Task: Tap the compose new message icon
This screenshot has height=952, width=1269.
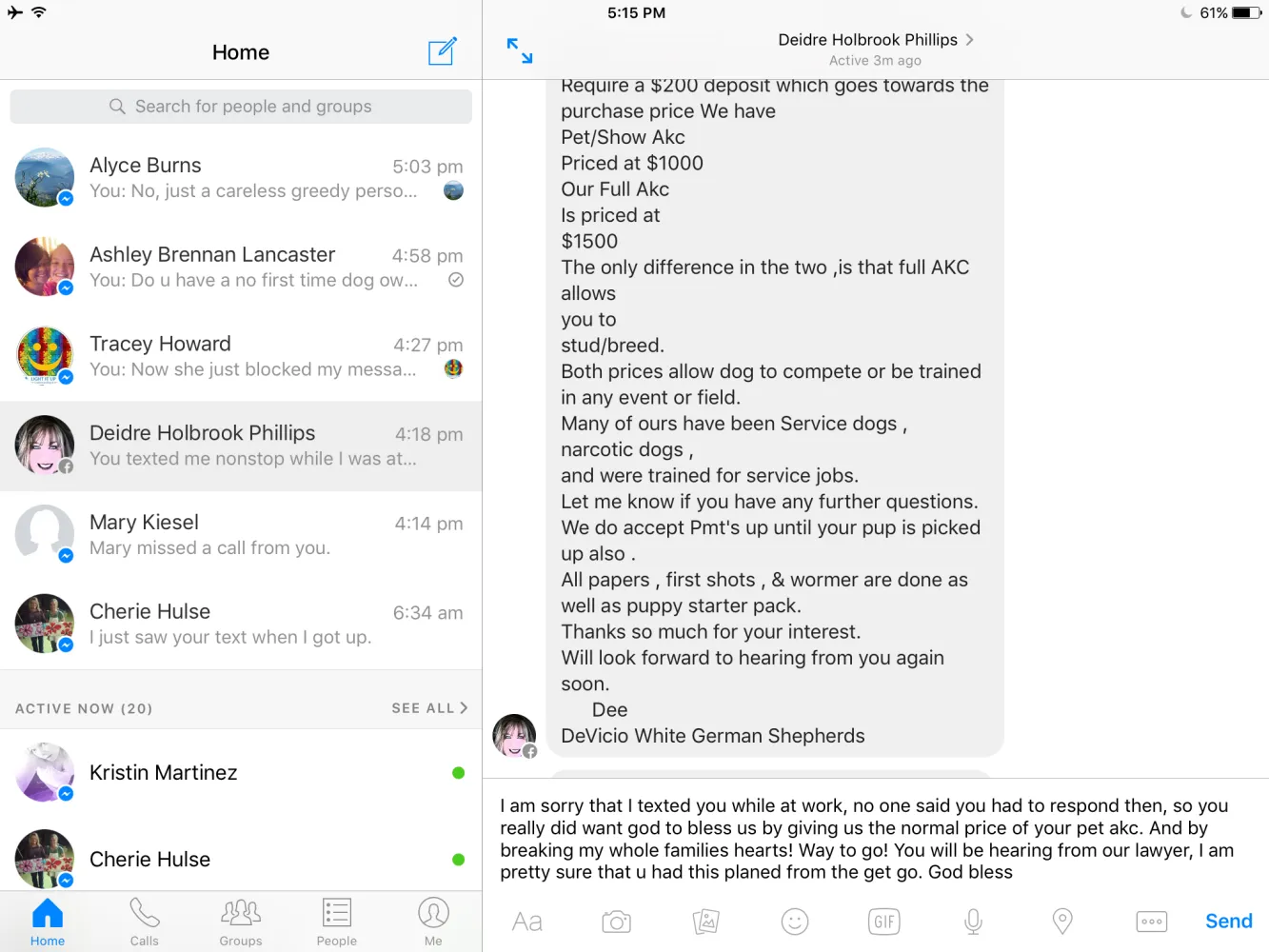Action: click(x=443, y=51)
